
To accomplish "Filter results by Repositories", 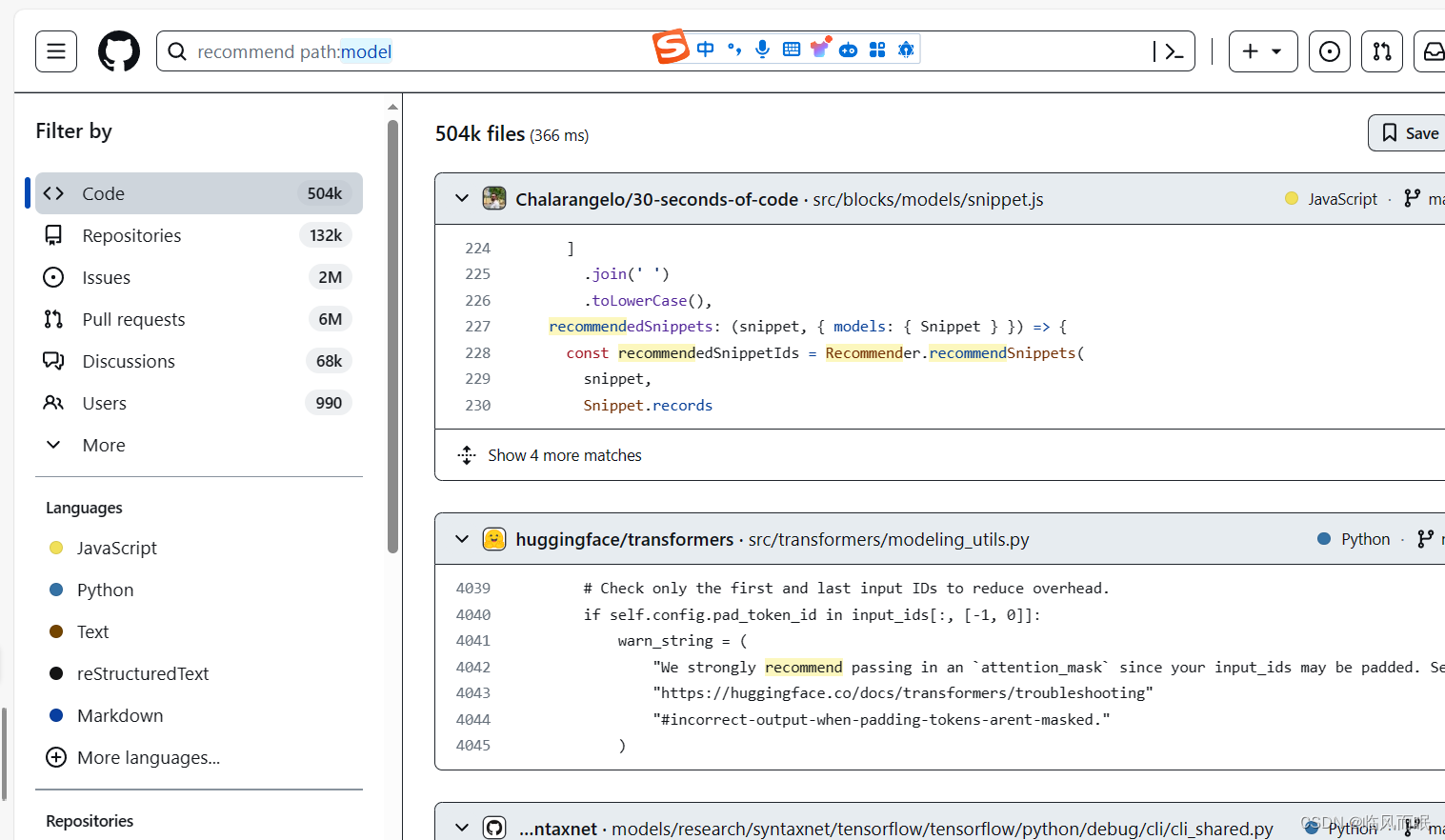I will tap(131, 235).
